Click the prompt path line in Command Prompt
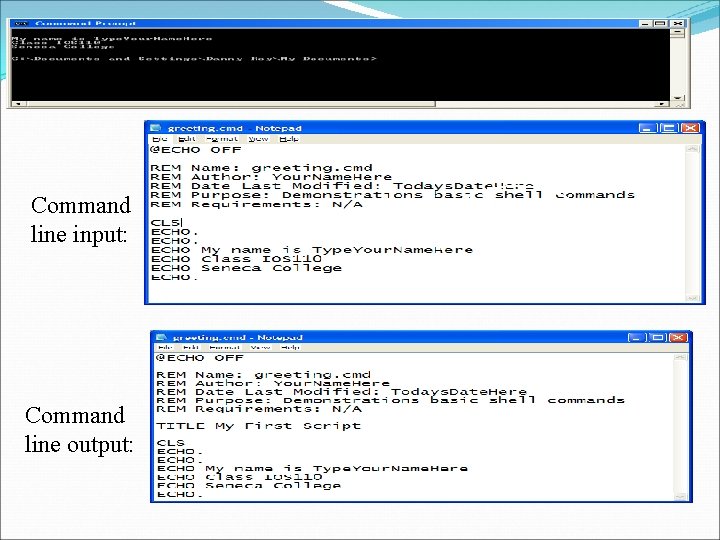 (x=194, y=58)
